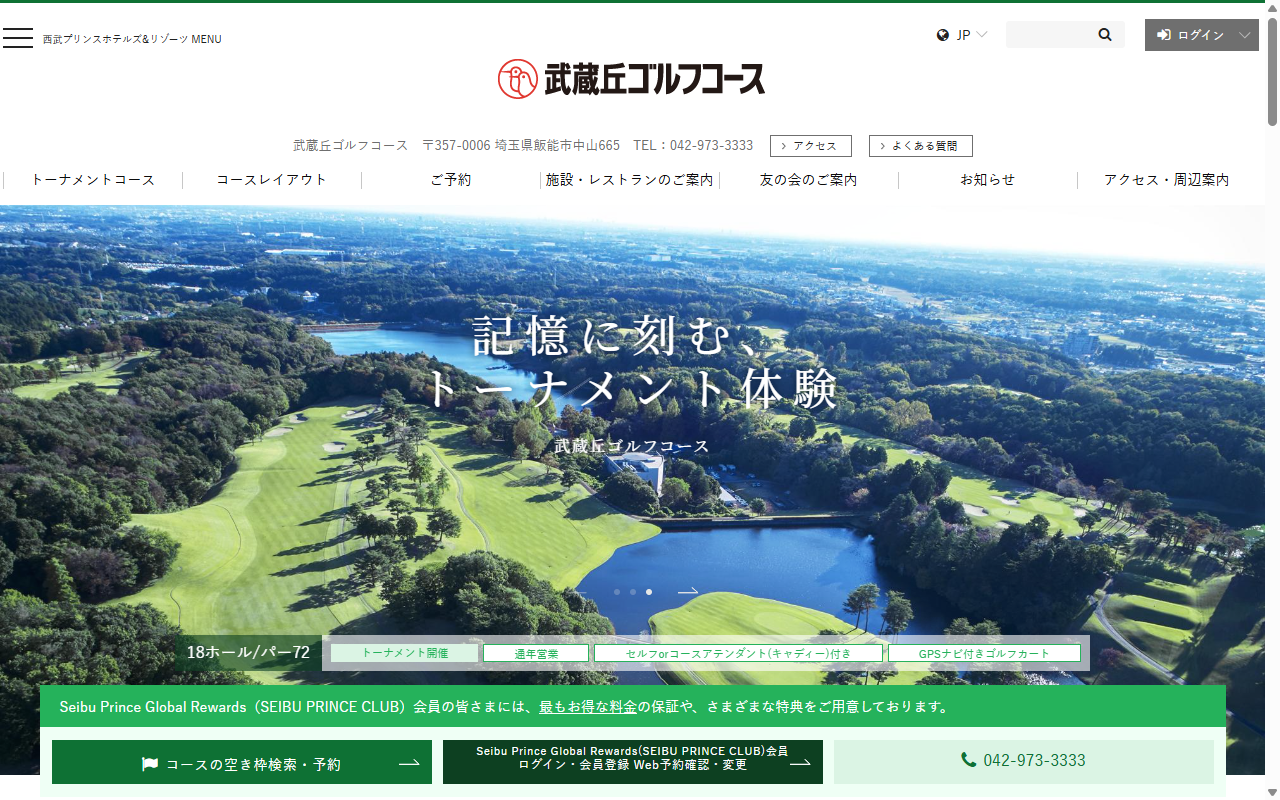Click the TEL:042-973-3333 text in header

(x=693, y=145)
